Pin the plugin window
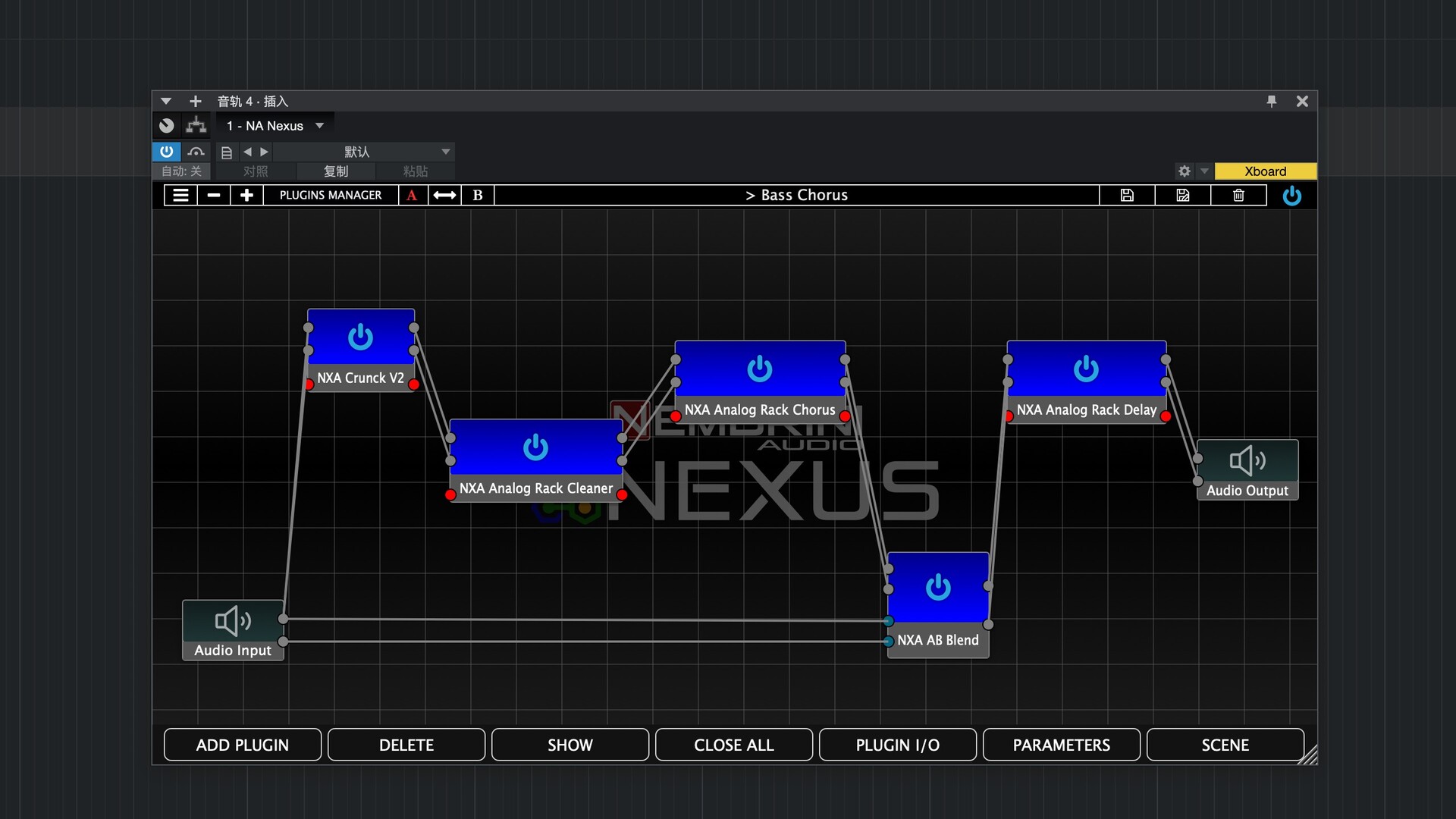 coord(1272,101)
